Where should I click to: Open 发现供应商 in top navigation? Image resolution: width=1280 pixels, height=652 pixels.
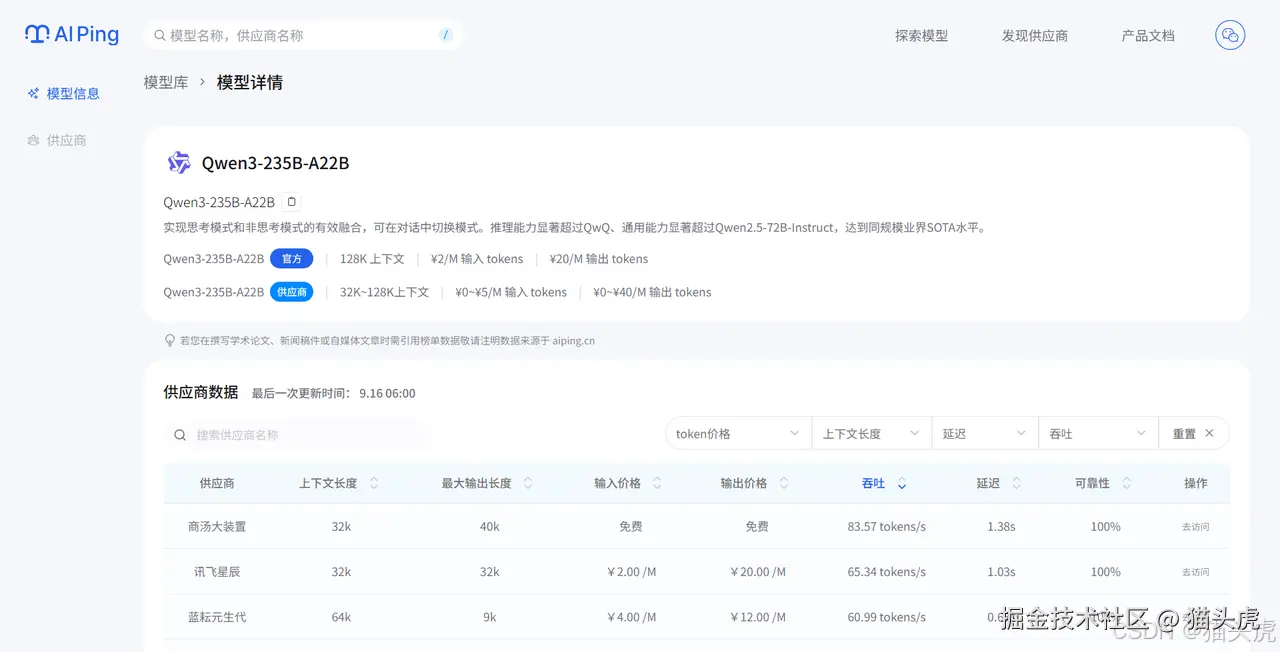click(x=1035, y=35)
